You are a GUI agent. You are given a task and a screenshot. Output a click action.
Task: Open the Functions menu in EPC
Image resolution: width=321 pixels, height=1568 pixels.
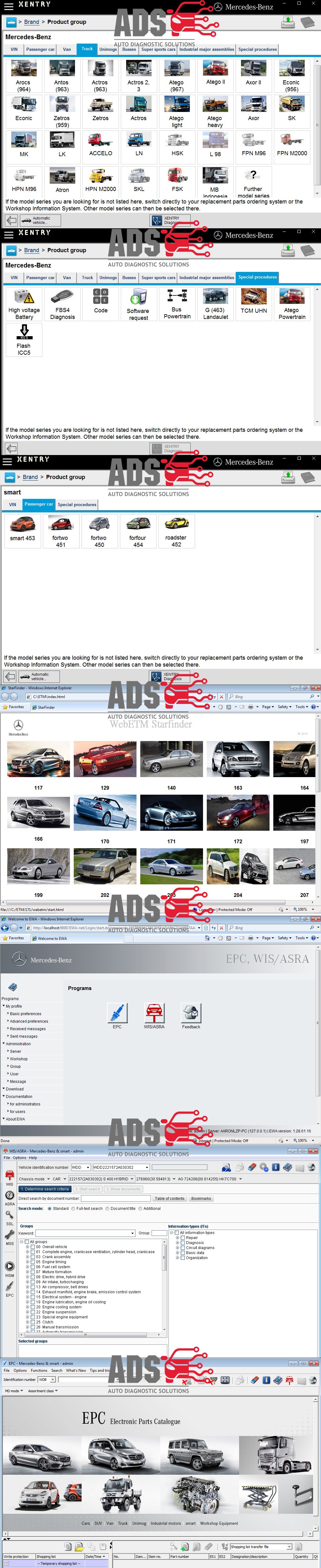[39, 1371]
